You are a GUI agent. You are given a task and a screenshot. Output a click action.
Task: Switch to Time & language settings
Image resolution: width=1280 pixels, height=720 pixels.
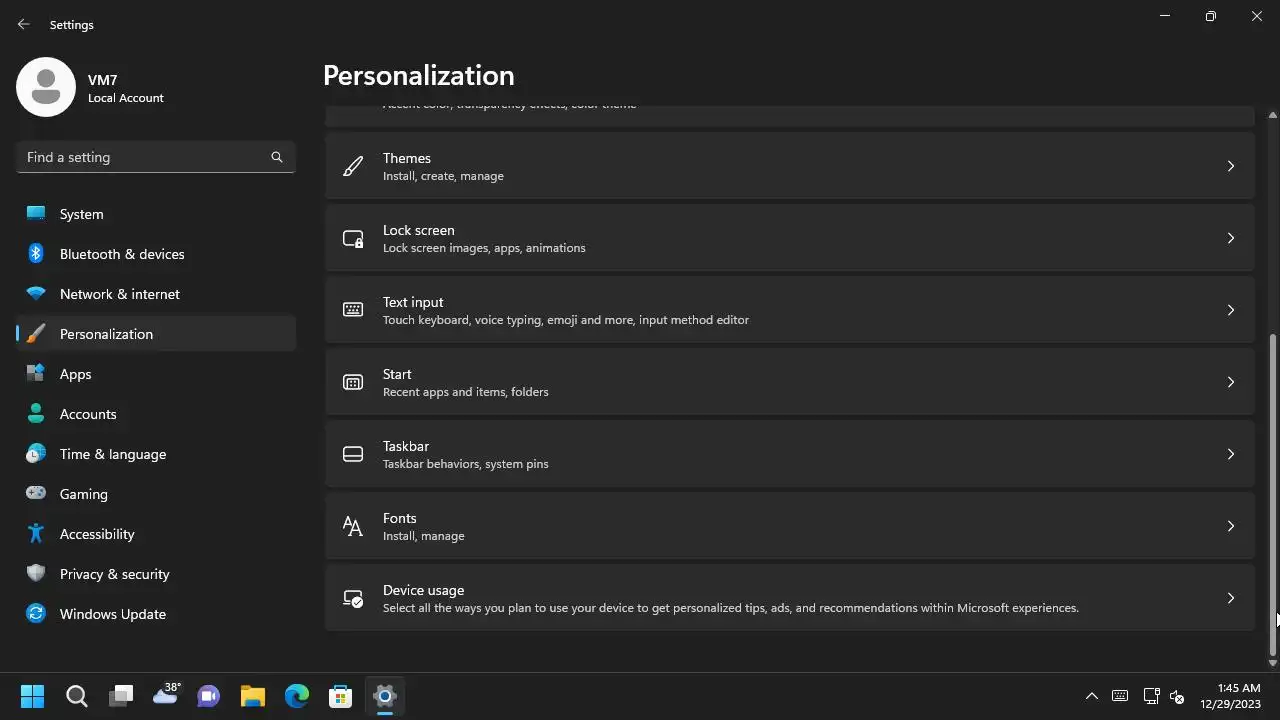[x=113, y=454]
